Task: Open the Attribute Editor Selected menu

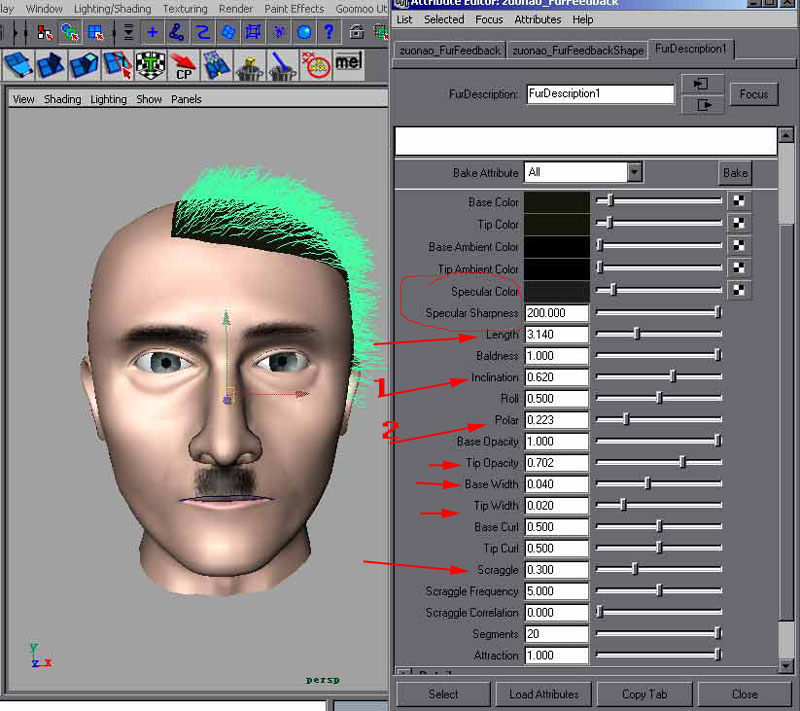Action: [x=444, y=20]
